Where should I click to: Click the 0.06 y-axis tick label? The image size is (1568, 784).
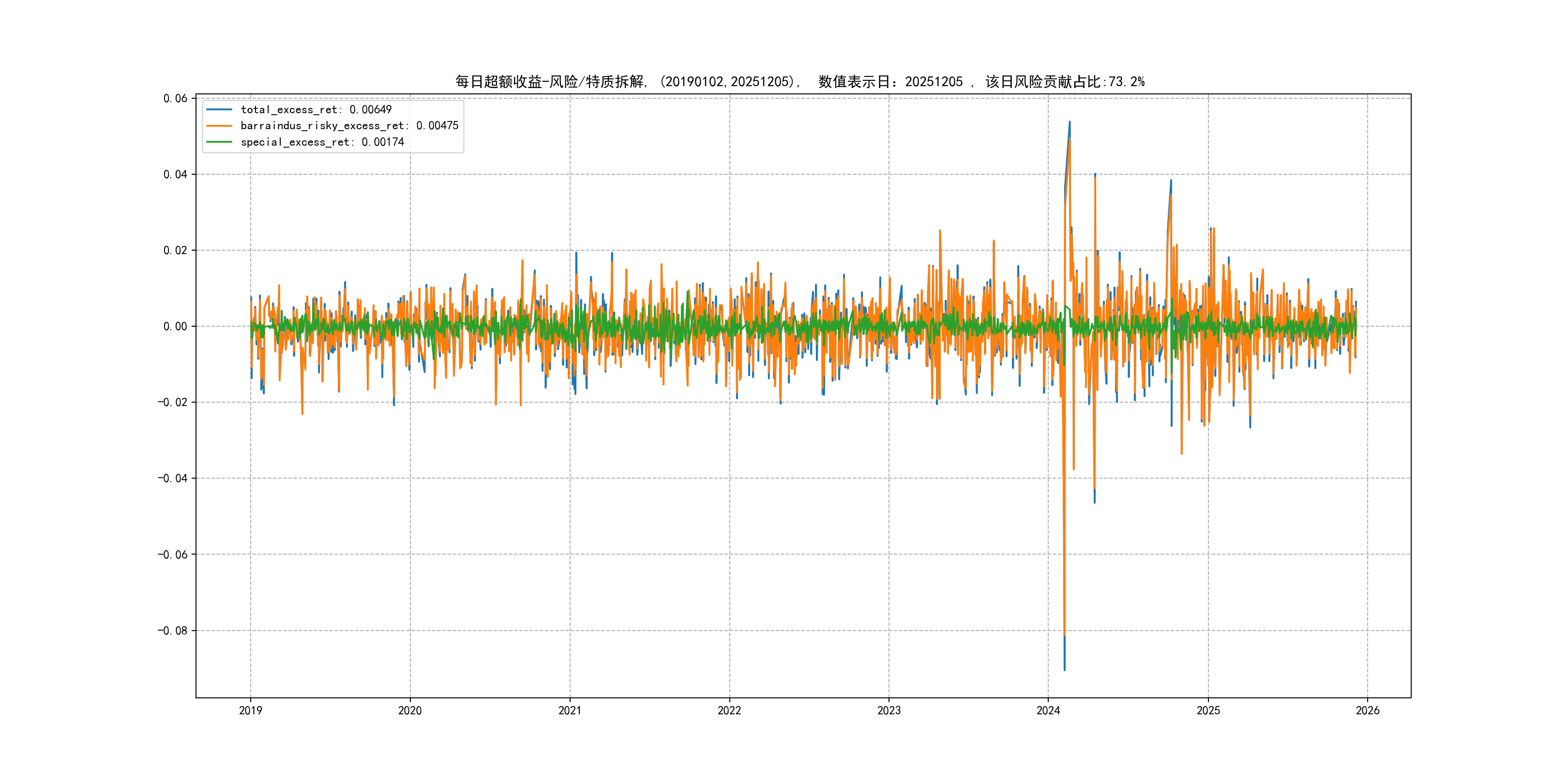click(175, 99)
